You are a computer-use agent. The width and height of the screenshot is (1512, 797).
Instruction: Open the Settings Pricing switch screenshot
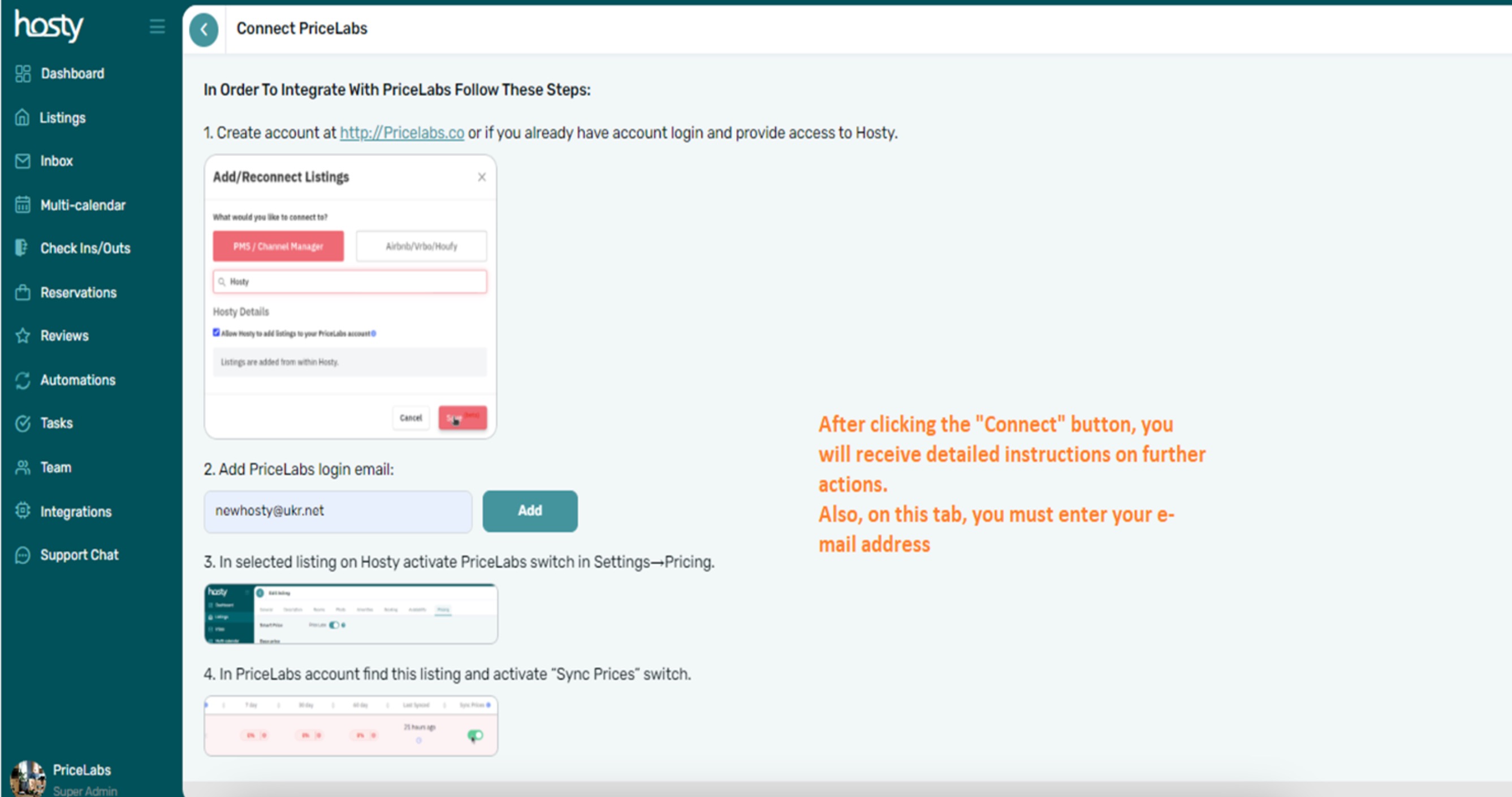click(351, 613)
